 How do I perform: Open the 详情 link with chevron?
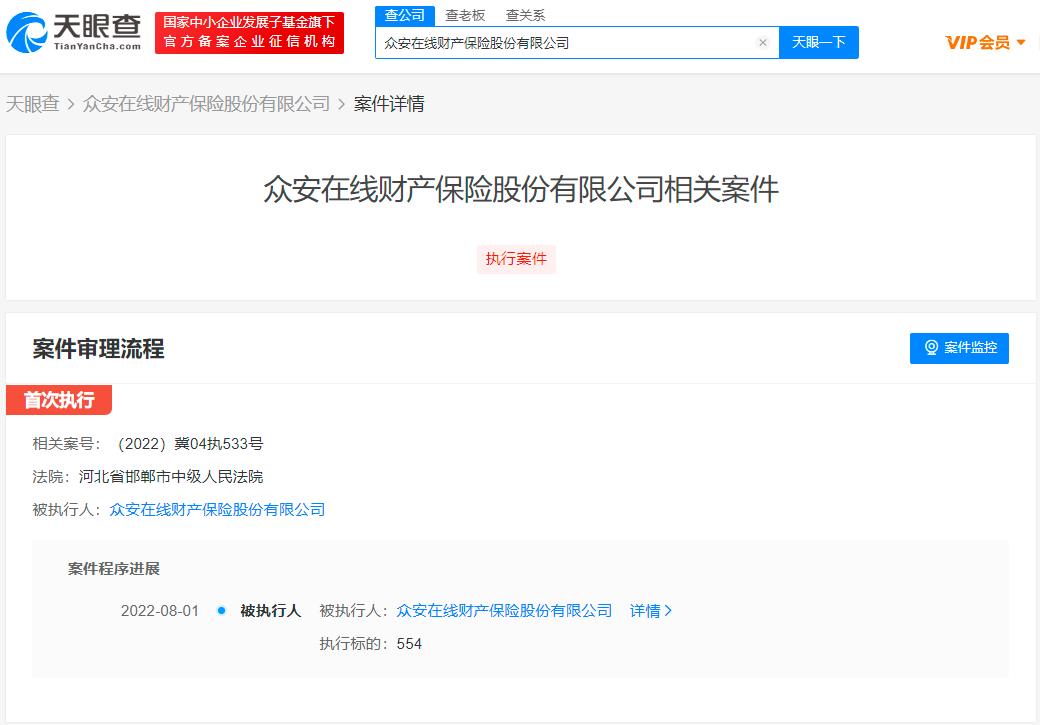tap(651, 610)
